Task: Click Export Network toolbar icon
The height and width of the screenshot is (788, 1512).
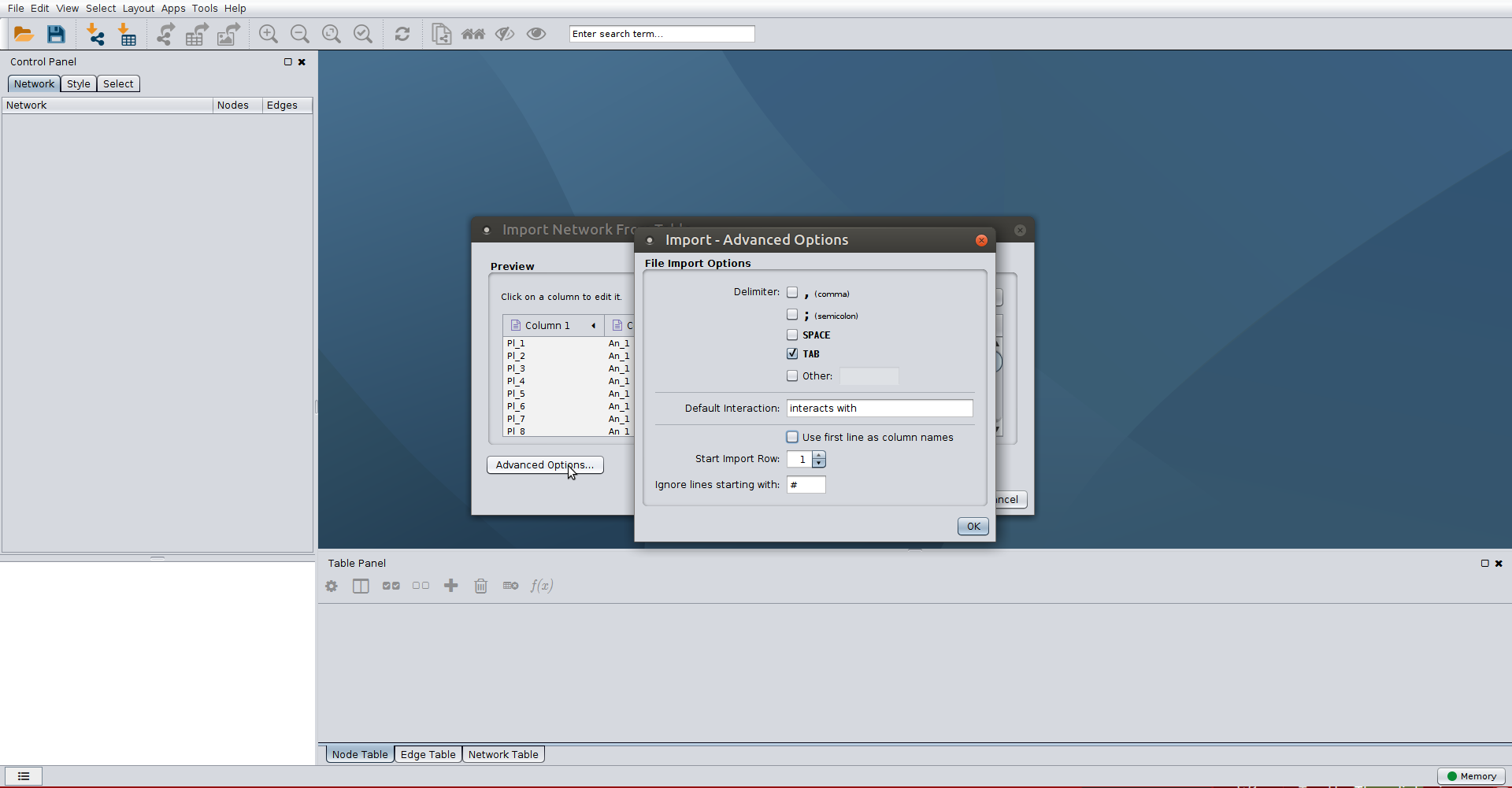Action: [165, 34]
